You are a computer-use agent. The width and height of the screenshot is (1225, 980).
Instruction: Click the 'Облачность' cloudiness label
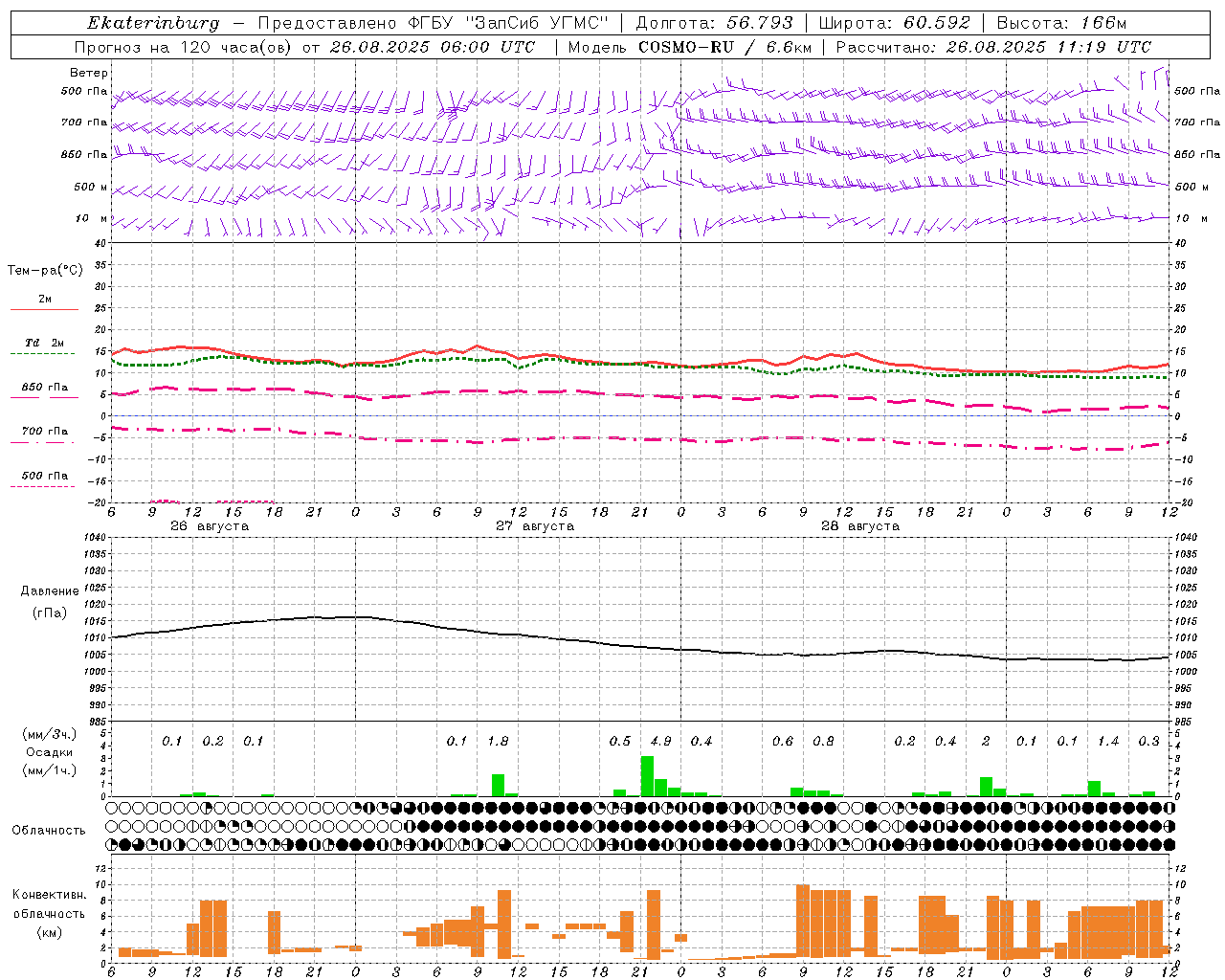(49, 831)
